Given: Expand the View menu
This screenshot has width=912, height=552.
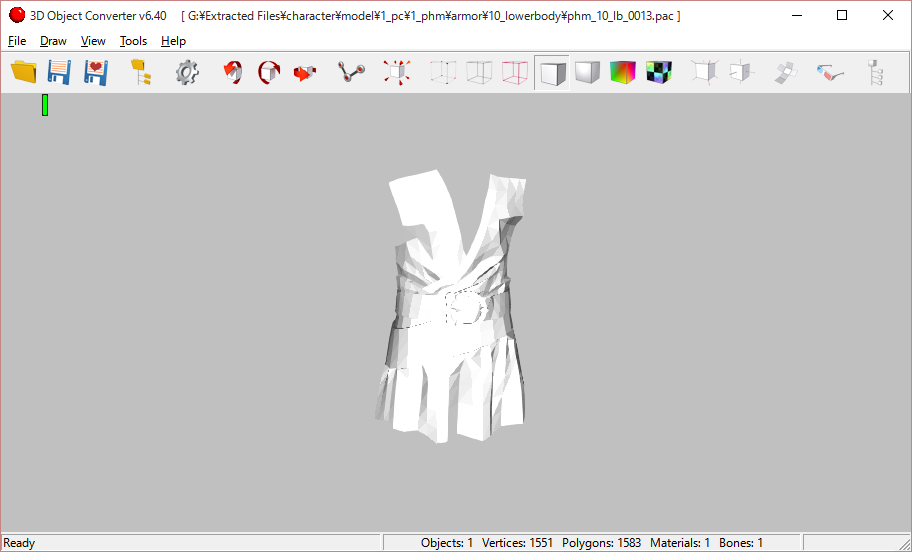Looking at the screenshot, I should tap(93, 41).
